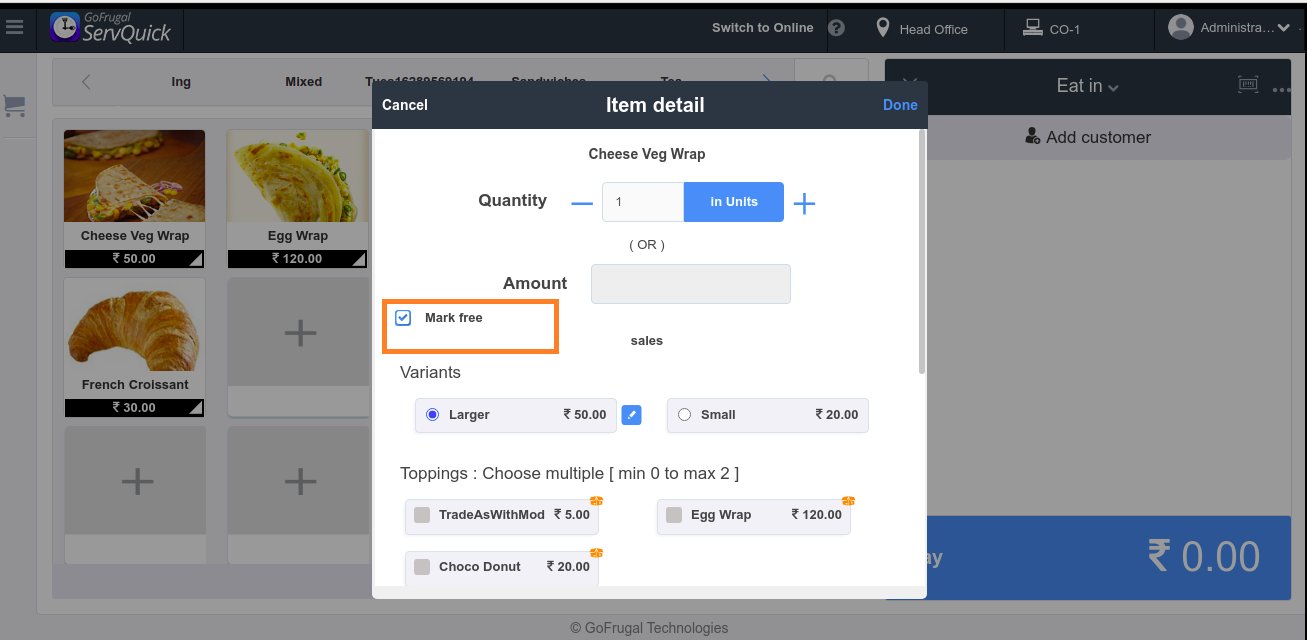
Task: Select the Cheese Veg Wrap item thumbnail
Action: (134, 176)
